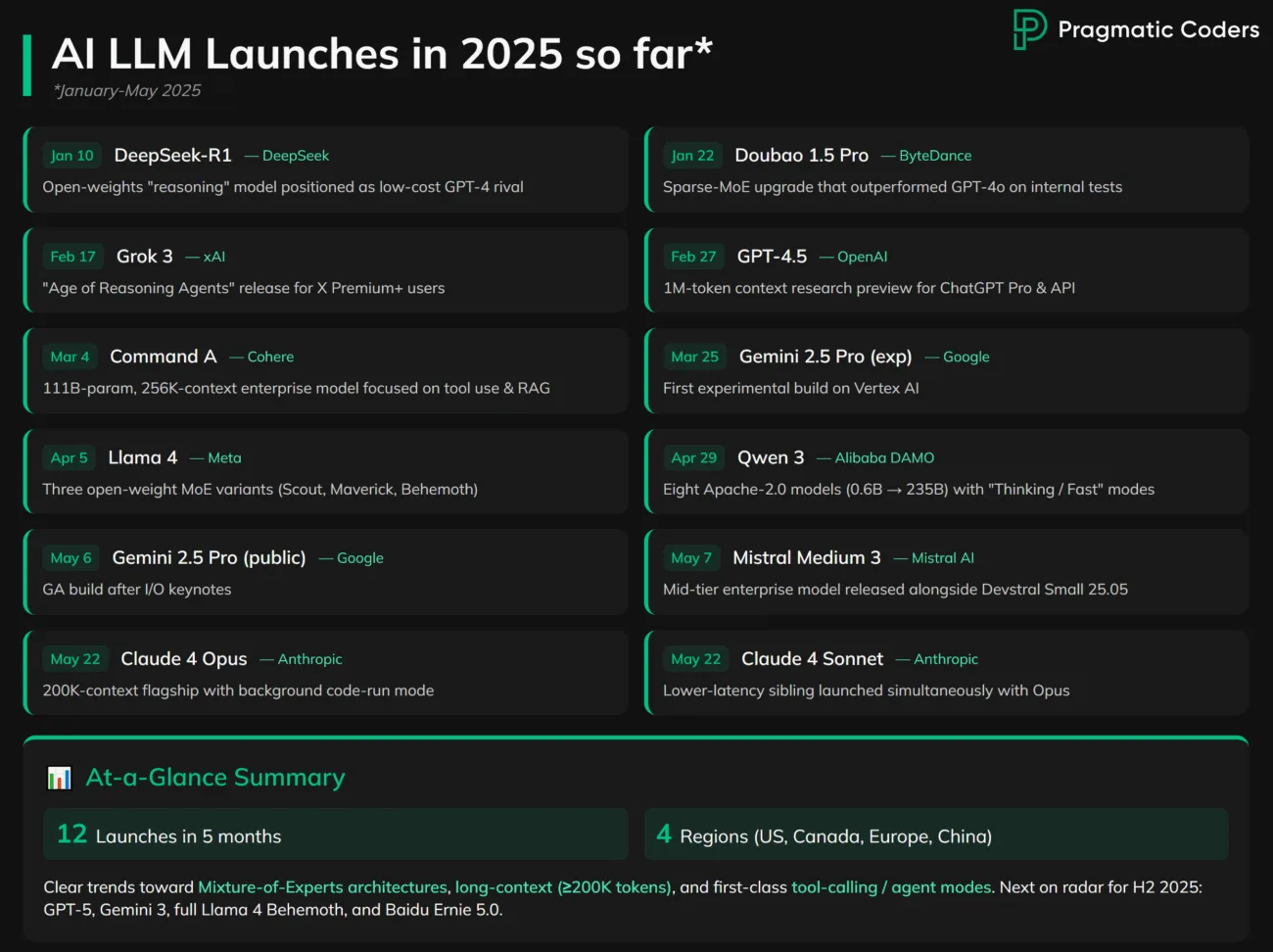The width and height of the screenshot is (1273, 952).
Task: Click the Claude 4 Sonnet model name
Action: [x=812, y=658]
